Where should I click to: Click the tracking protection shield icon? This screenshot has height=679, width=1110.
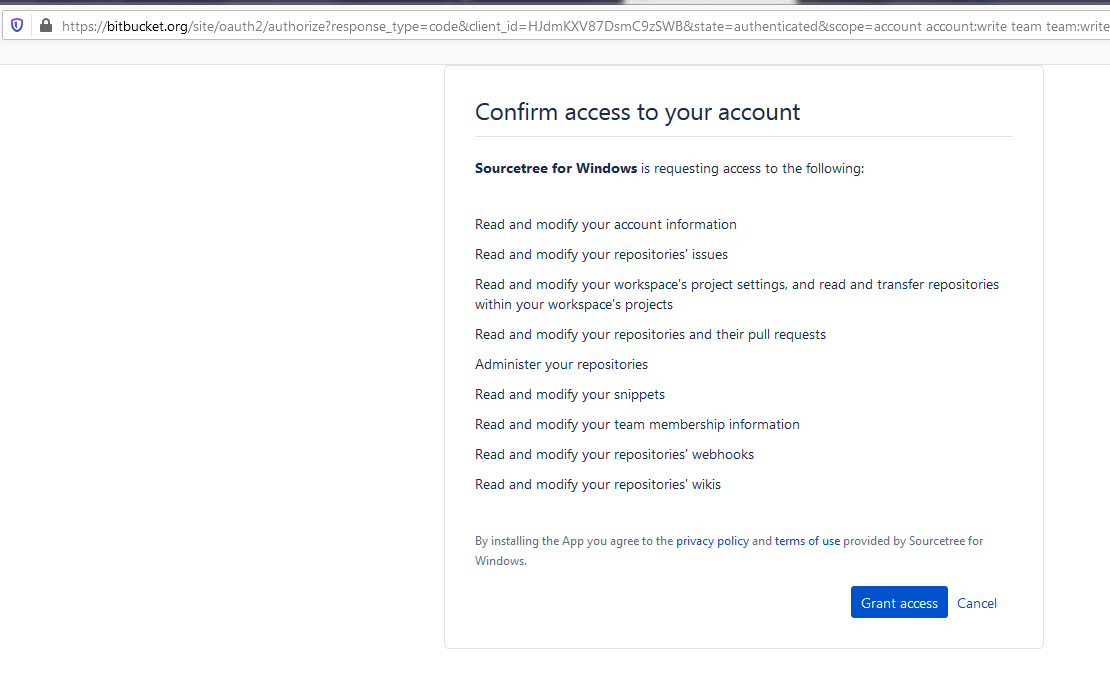click(x=17, y=26)
